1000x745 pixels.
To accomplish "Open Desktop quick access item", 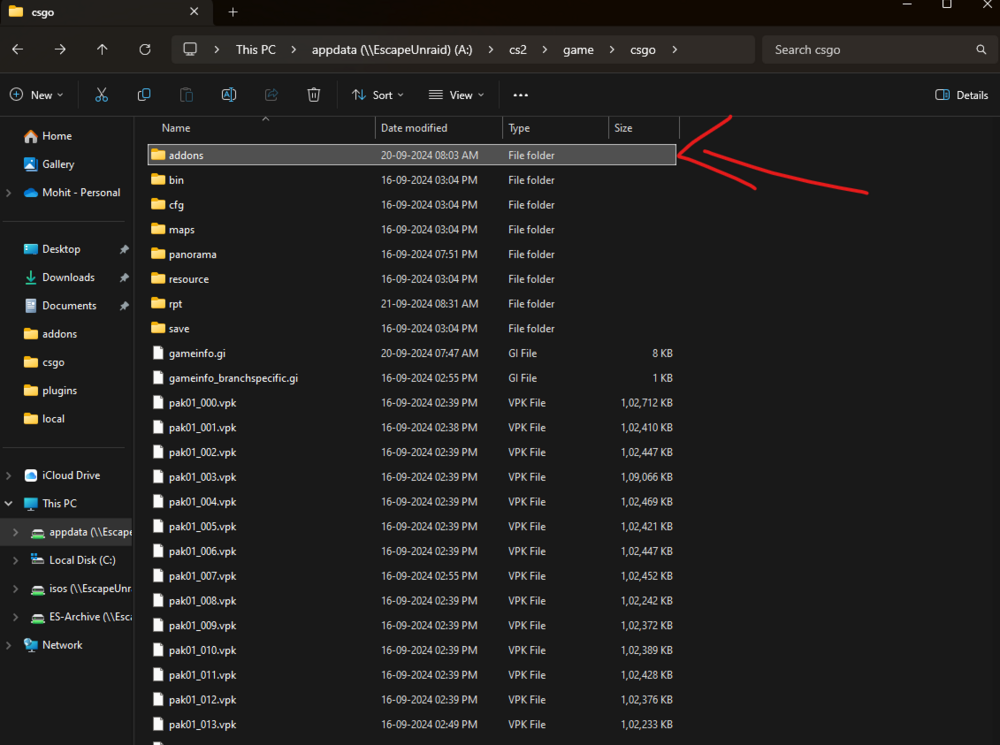I will coord(52,249).
